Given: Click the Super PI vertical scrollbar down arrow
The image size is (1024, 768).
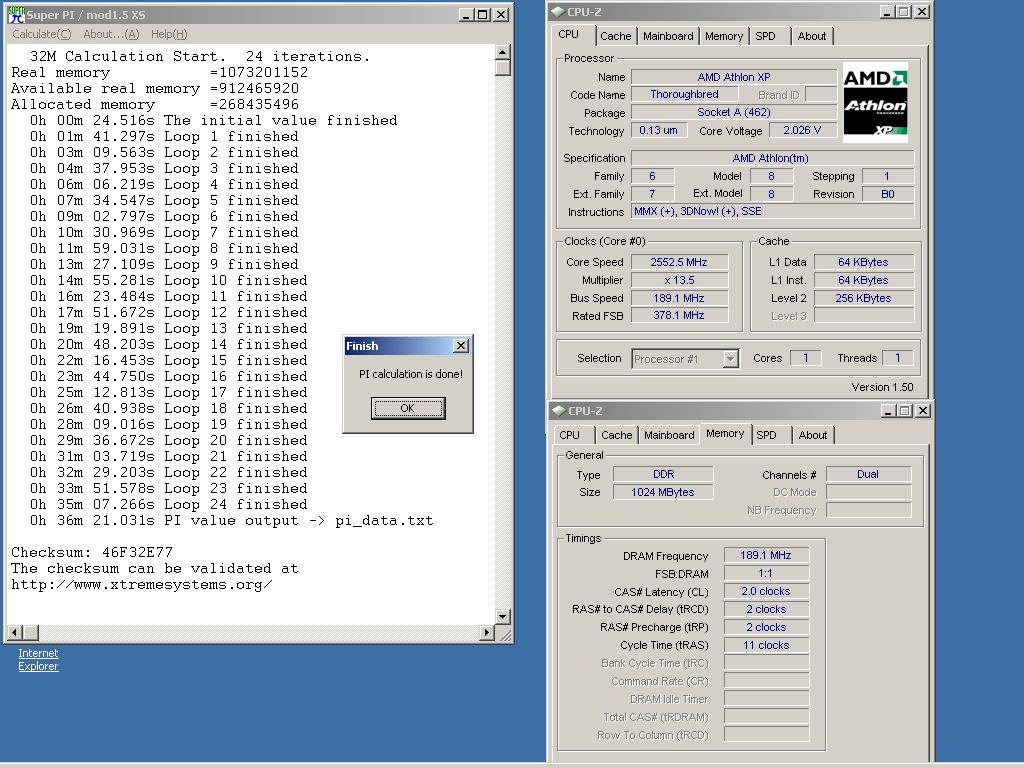Looking at the screenshot, I should (x=502, y=616).
